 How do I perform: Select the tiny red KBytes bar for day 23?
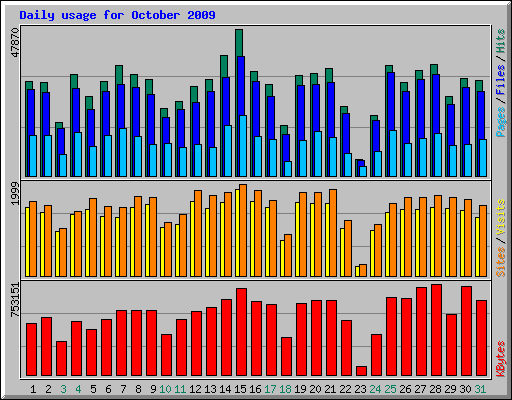point(361,371)
